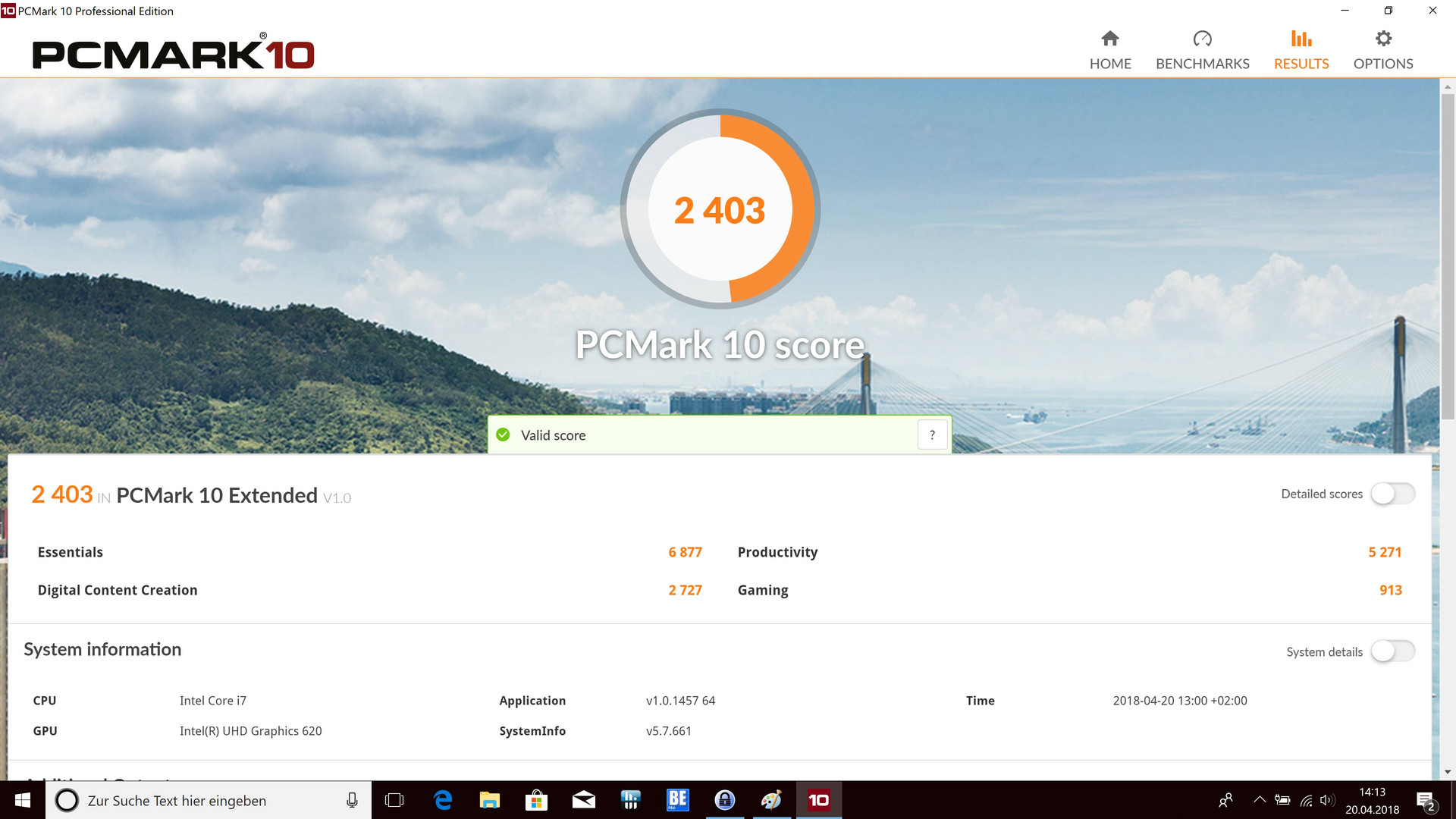Click the PCMark 10 Extended heading

click(217, 495)
